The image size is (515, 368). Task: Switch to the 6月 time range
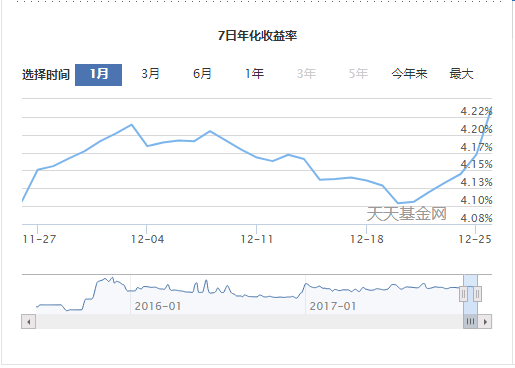pos(202,74)
